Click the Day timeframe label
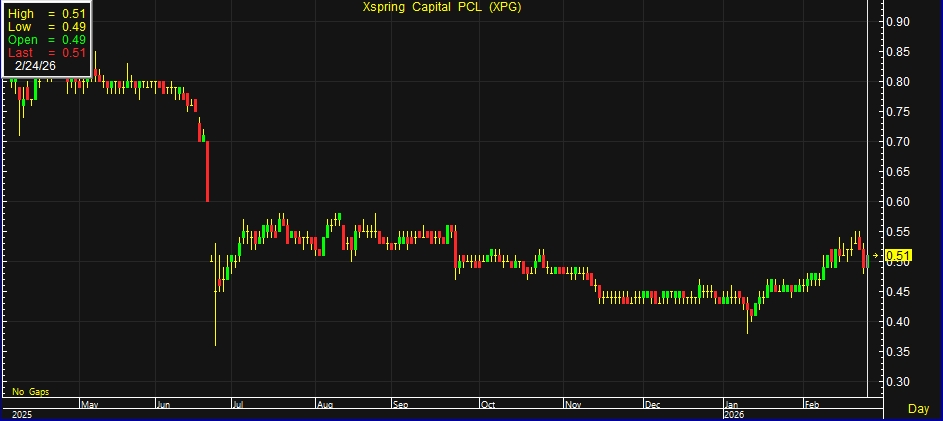The width and height of the screenshot is (943, 421). (917, 409)
